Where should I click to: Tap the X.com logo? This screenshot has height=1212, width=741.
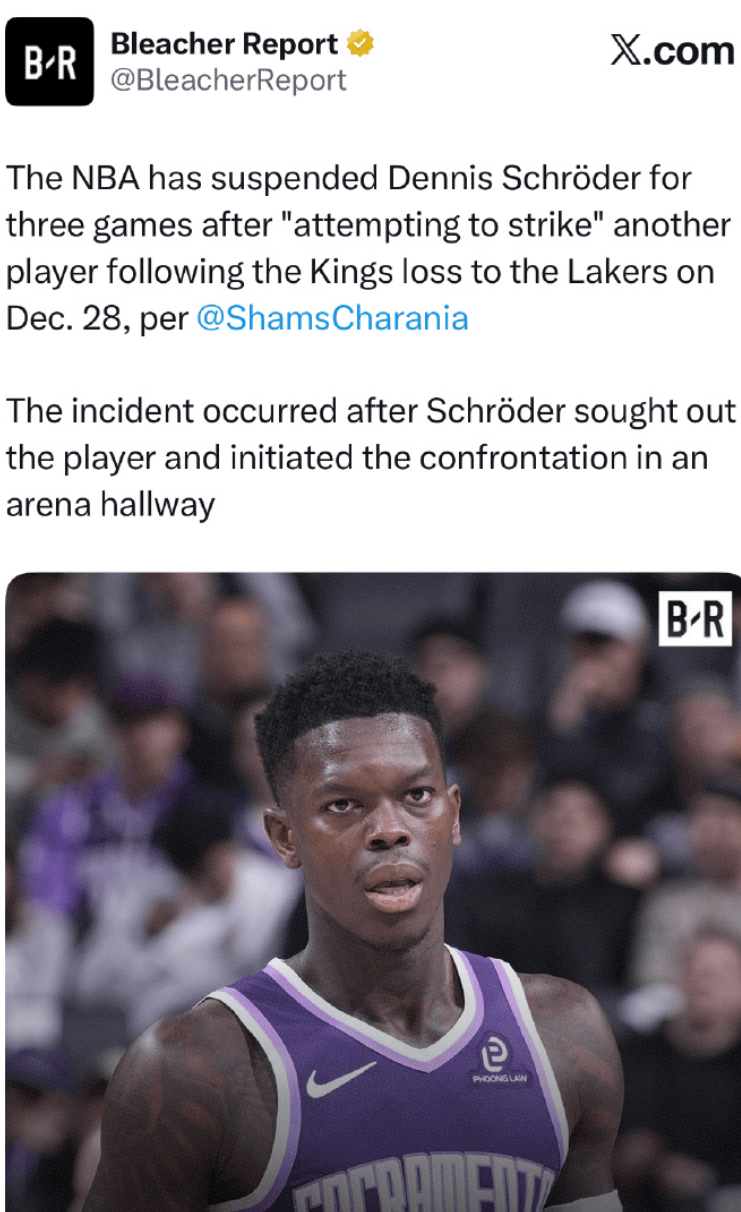(671, 50)
